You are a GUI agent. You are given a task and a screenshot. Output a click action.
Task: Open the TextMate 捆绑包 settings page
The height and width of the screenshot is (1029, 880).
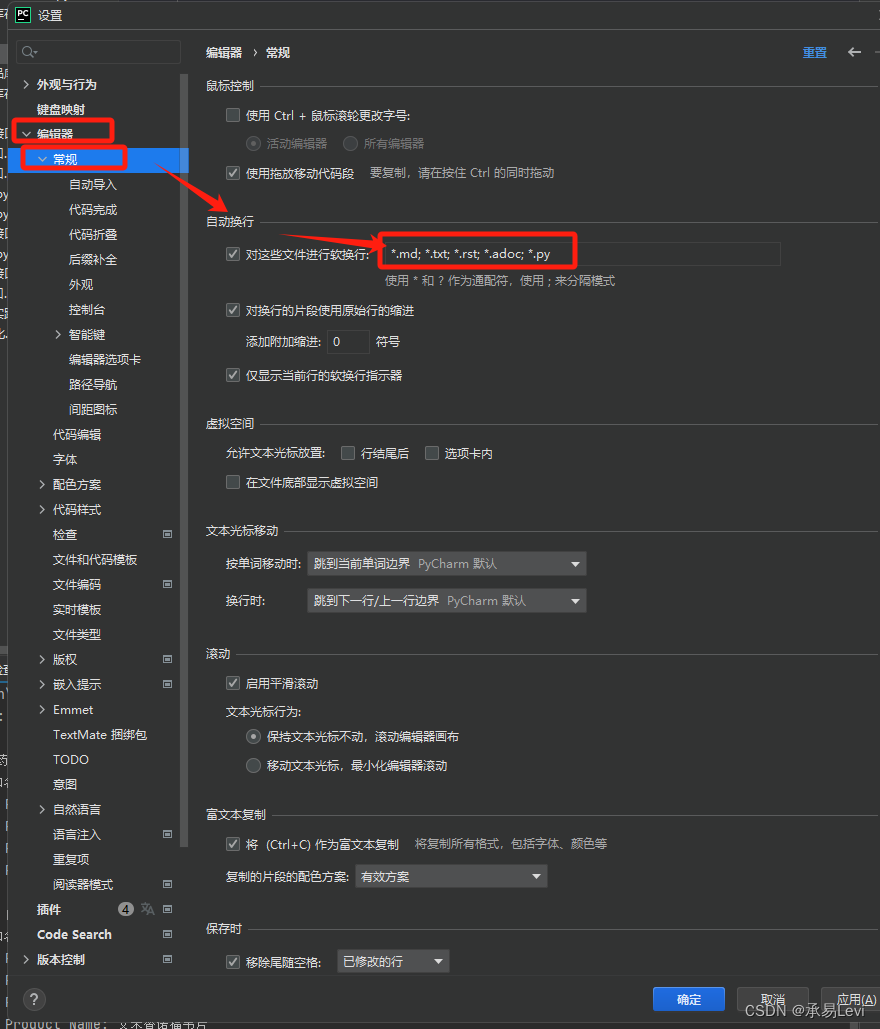coord(100,734)
